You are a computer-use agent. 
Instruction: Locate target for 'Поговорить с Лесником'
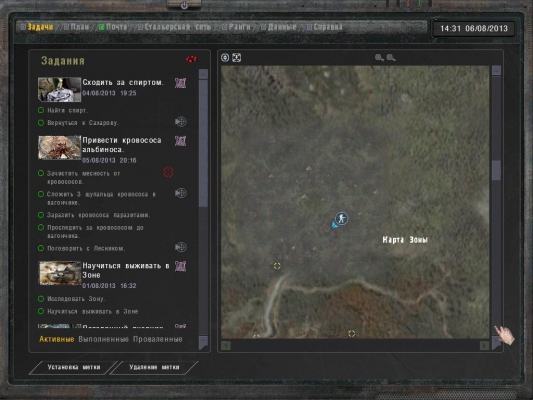[x=180, y=247]
